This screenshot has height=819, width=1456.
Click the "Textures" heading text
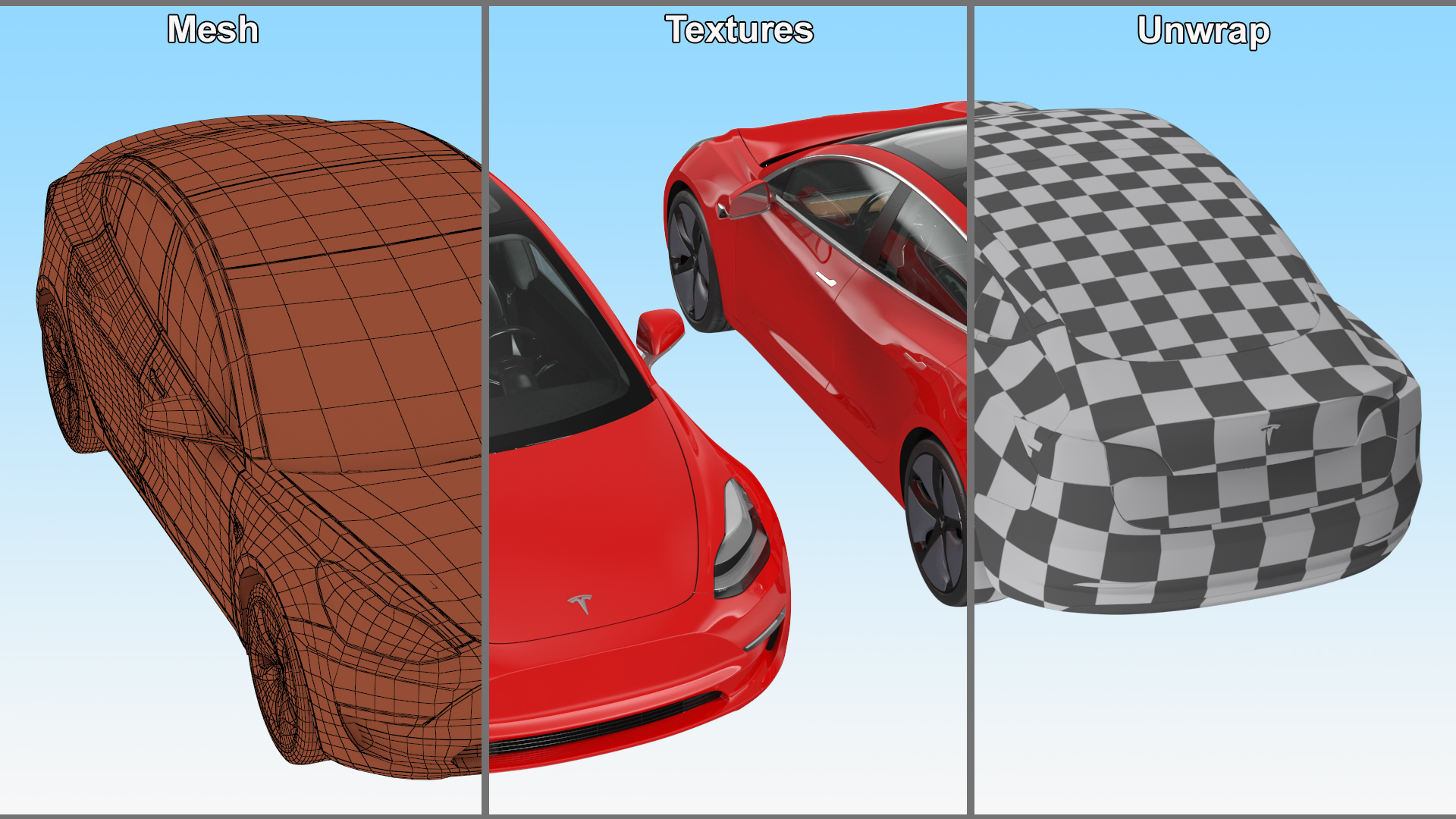tap(739, 30)
